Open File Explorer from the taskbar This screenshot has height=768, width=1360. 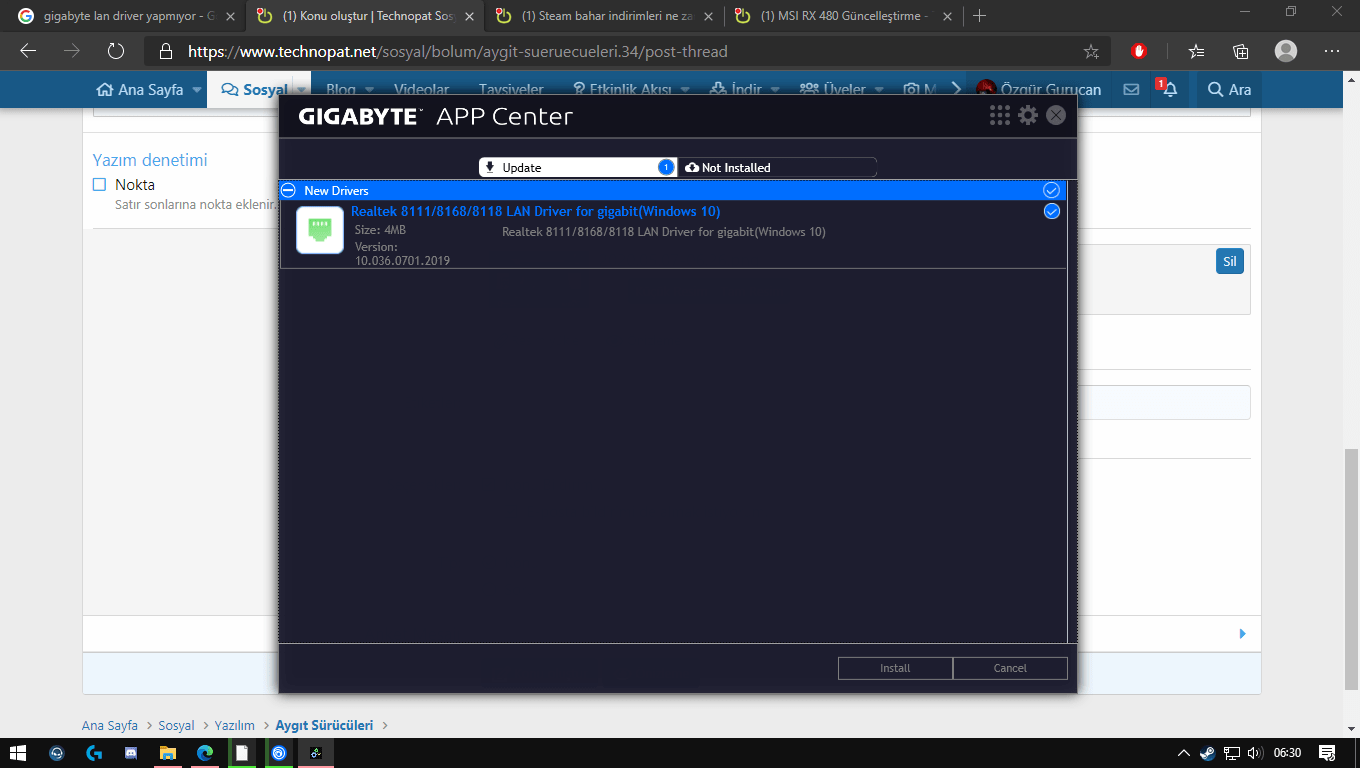[x=167, y=753]
